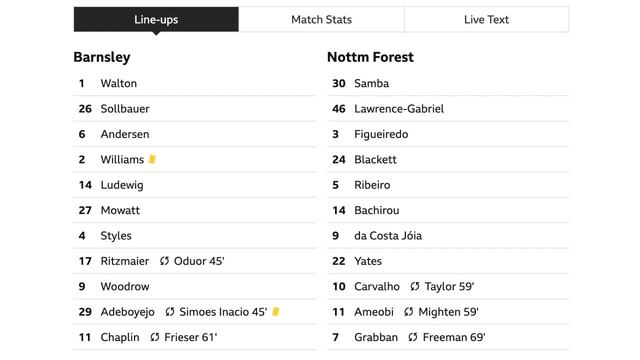
Task: Click the yellow card after Simoes Inacio 45'
Action: [x=276, y=312]
